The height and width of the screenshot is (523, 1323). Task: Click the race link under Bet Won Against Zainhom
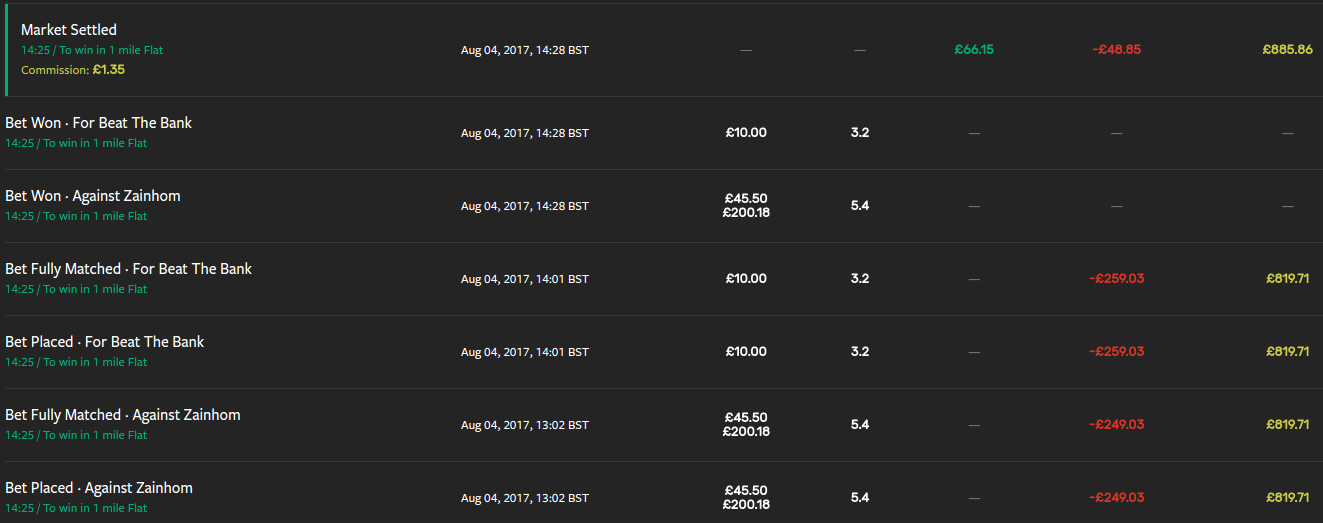(x=76, y=216)
